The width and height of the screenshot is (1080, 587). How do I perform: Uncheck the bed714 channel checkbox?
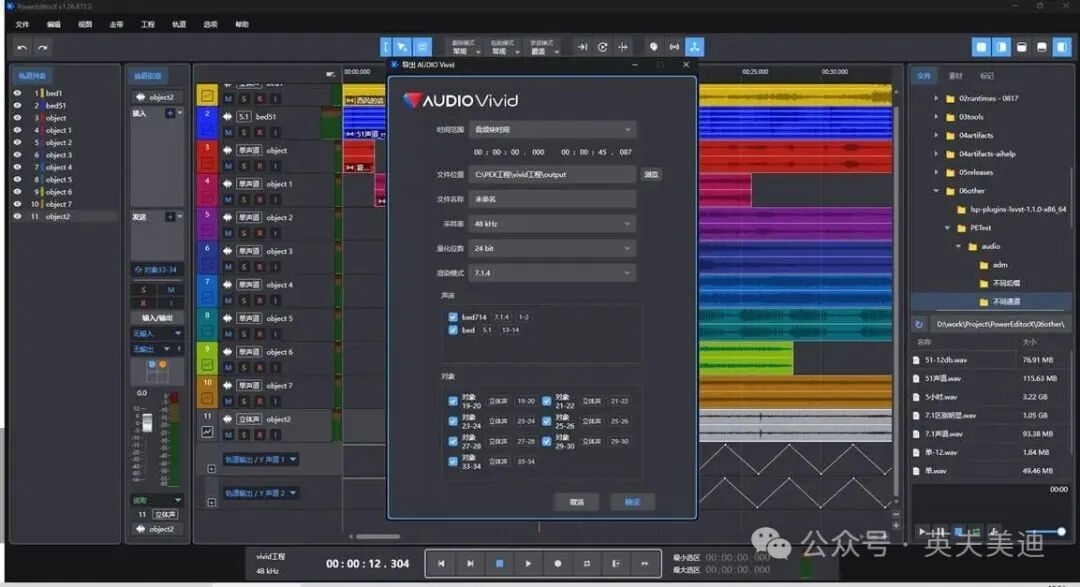[453, 317]
